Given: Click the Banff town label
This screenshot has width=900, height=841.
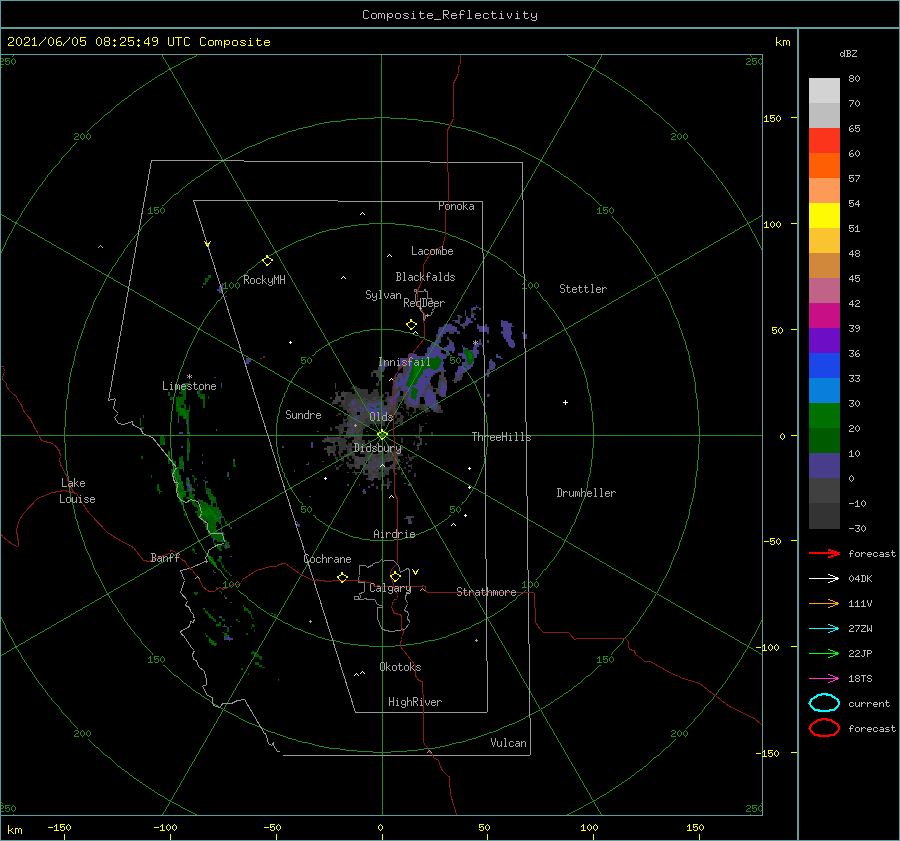Looking at the screenshot, I should [x=165, y=557].
